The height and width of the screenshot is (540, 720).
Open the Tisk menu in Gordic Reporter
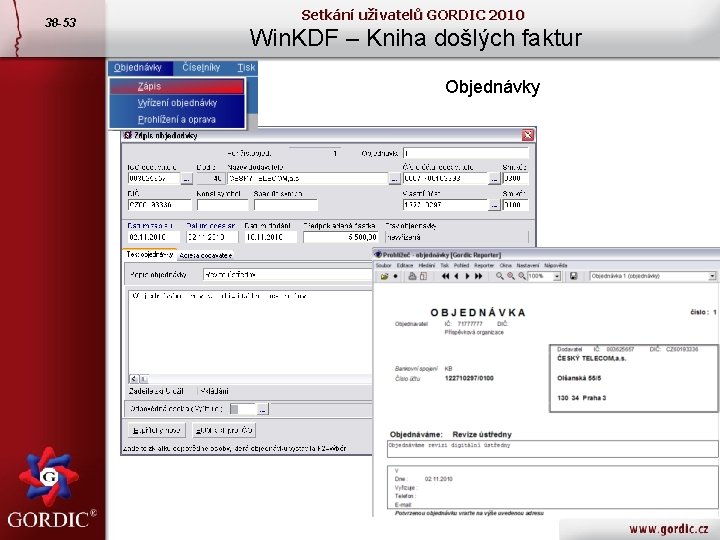[444, 265]
